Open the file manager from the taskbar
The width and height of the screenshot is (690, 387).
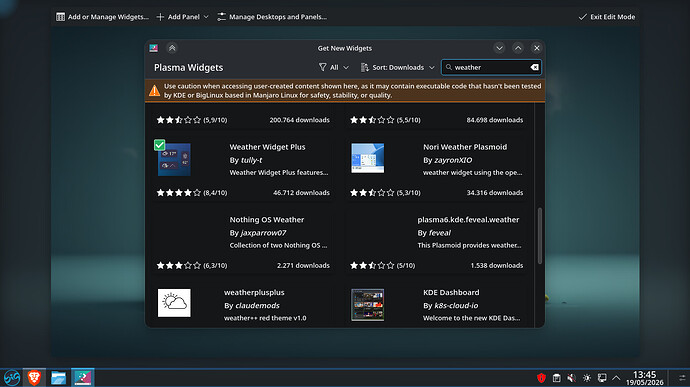coord(58,377)
